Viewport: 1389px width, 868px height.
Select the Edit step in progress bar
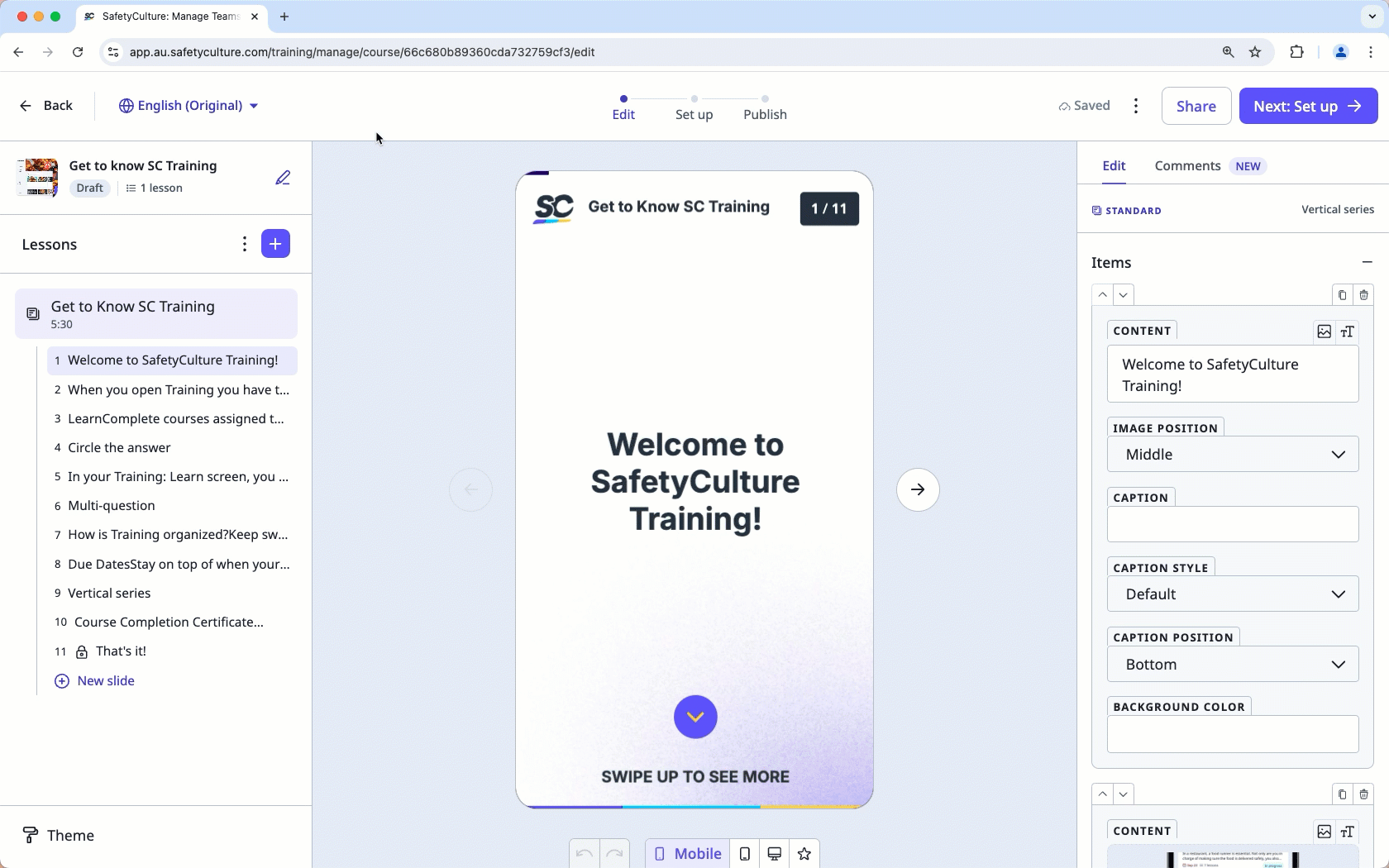pos(623,108)
